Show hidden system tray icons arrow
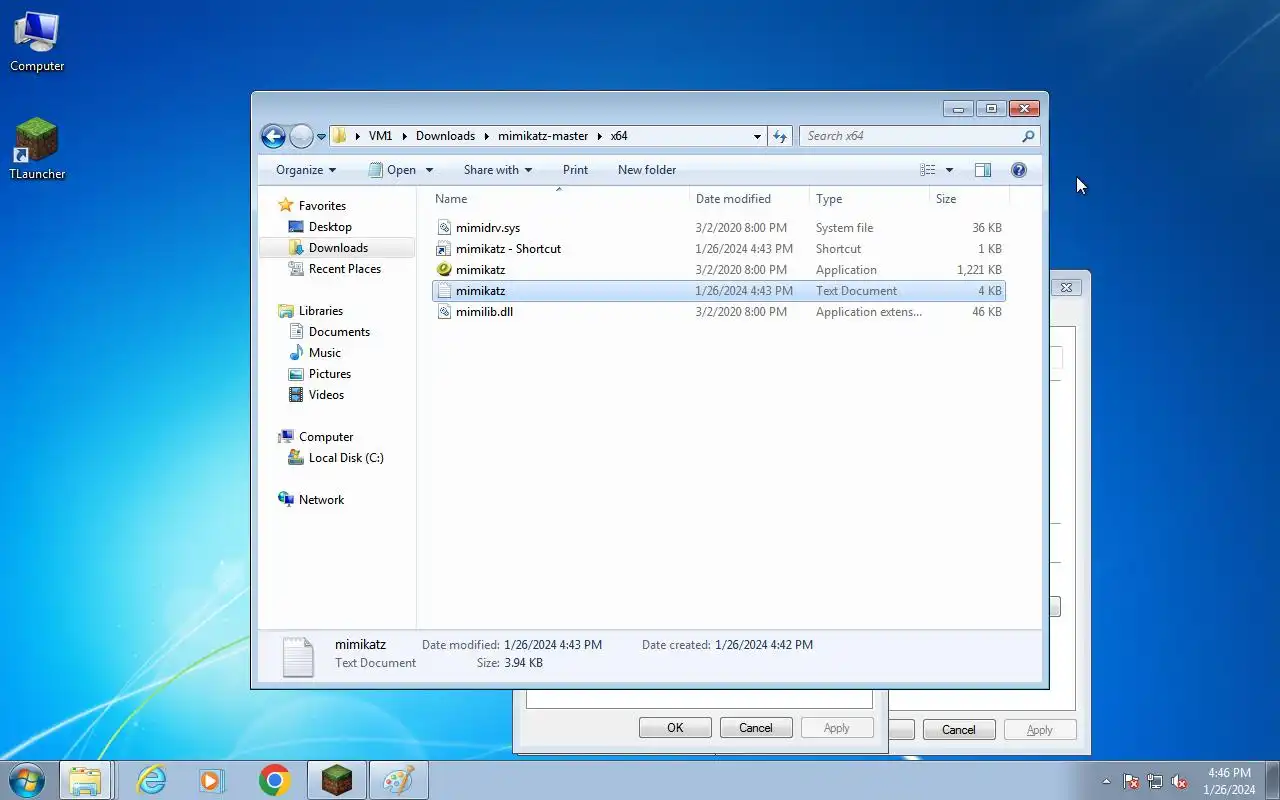The image size is (1280, 800). 1106,782
